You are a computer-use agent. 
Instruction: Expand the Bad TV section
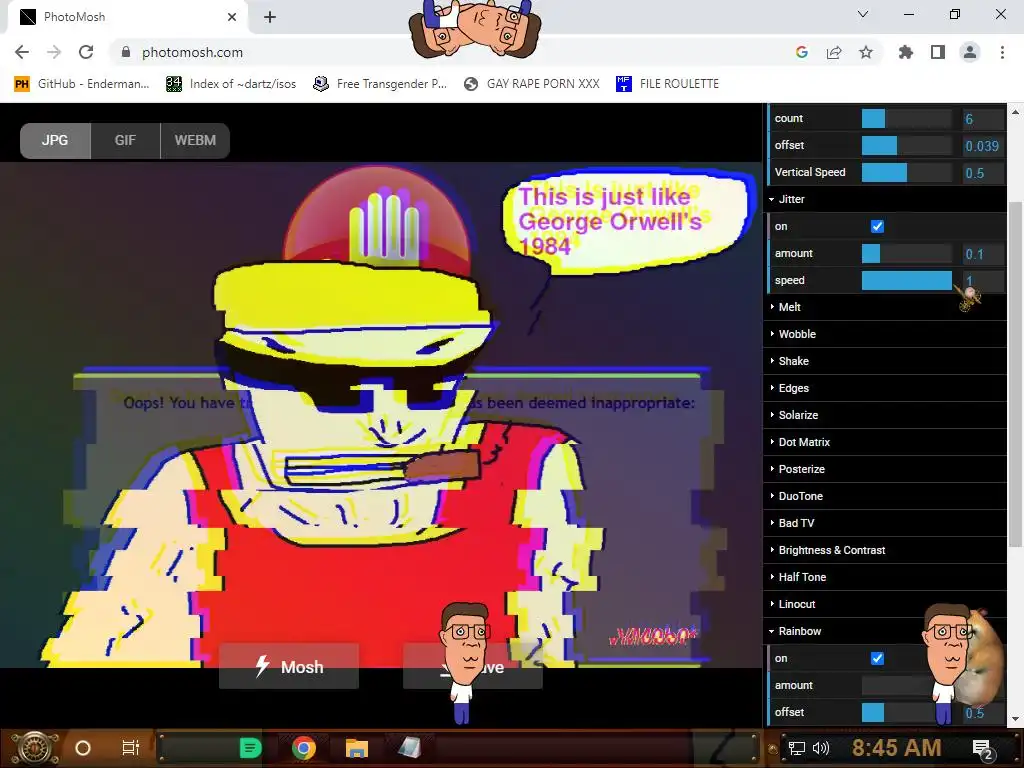(x=884, y=523)
